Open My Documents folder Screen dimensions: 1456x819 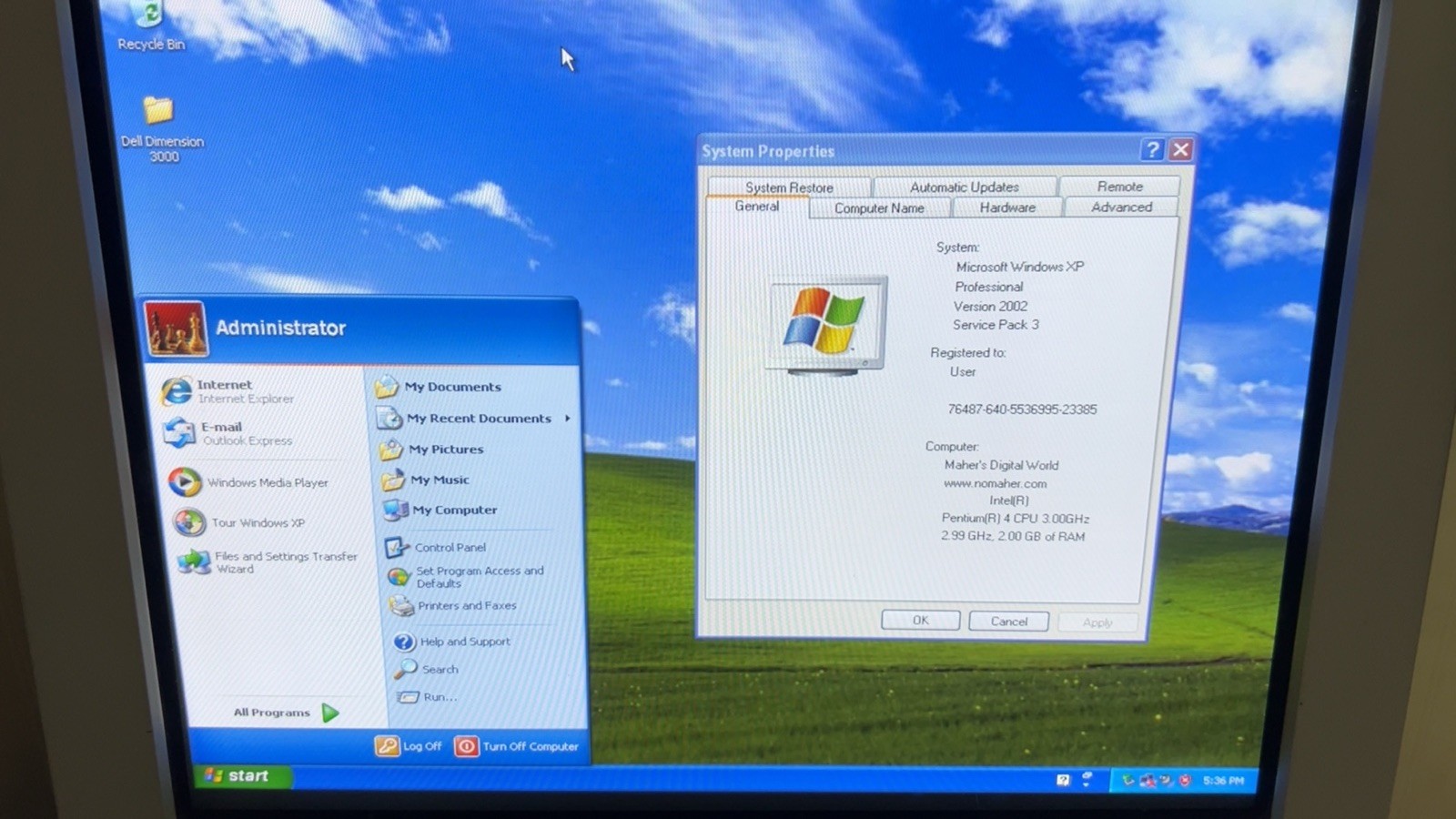[438, 387]
